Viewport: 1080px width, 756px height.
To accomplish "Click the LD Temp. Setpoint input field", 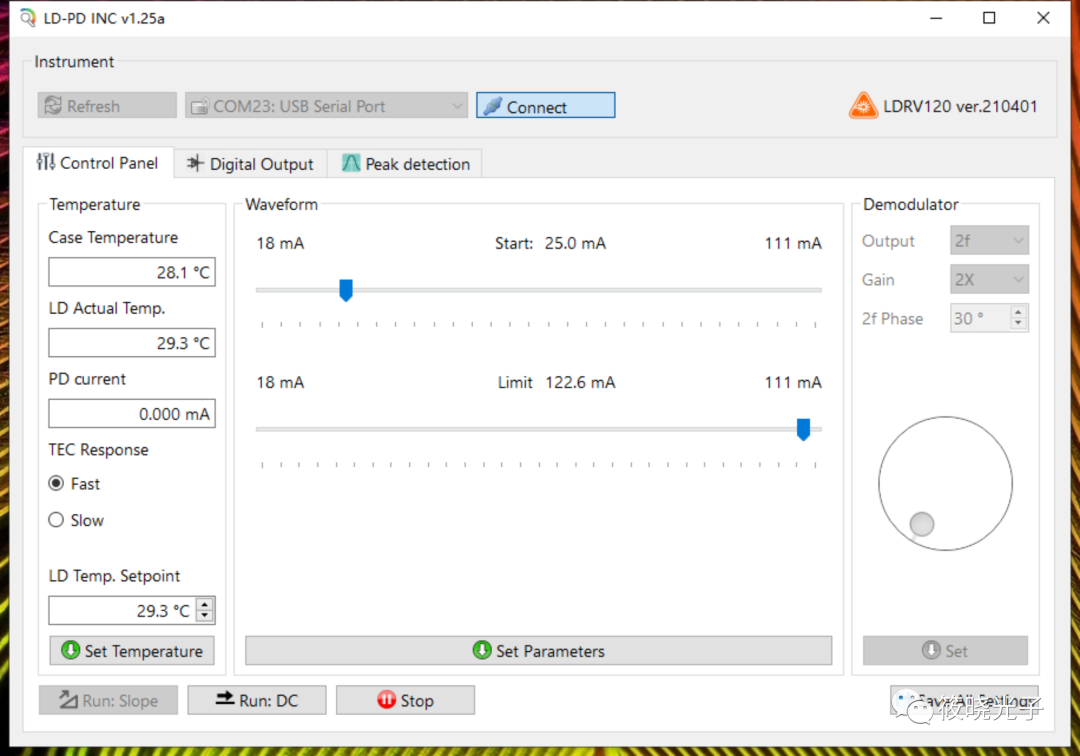I will 121,611.
